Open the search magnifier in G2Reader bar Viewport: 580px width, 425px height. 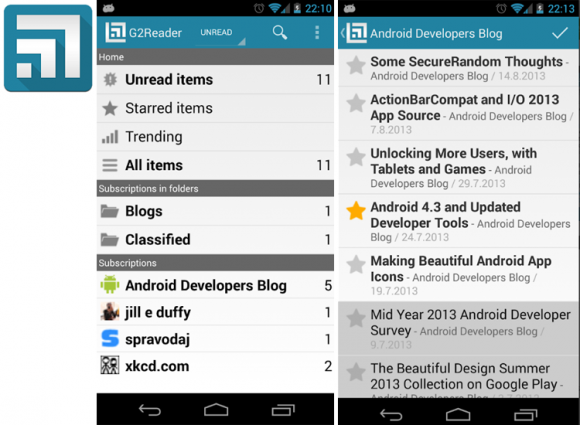click(x=280, y=33)
